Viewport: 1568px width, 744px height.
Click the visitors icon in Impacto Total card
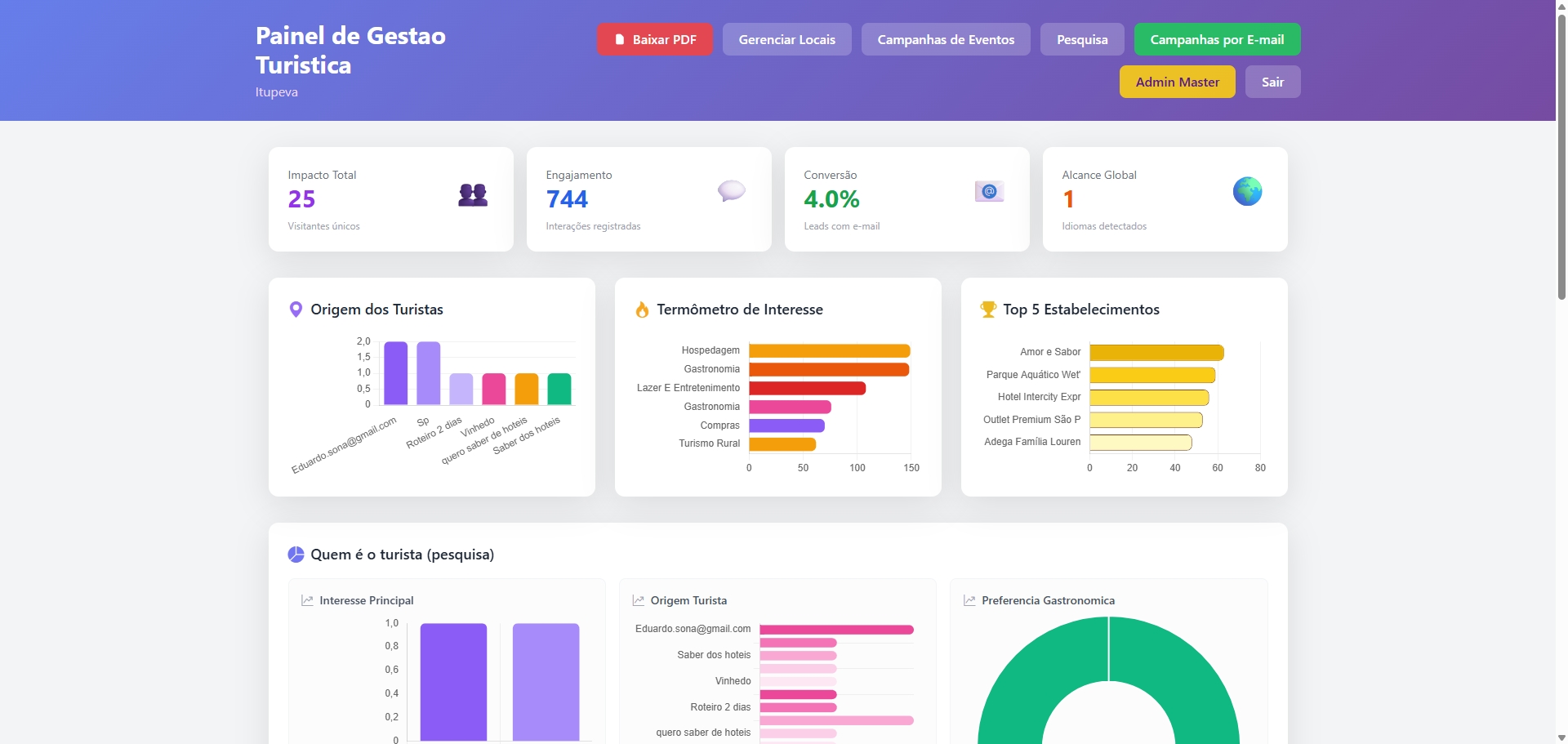[473, 194]
